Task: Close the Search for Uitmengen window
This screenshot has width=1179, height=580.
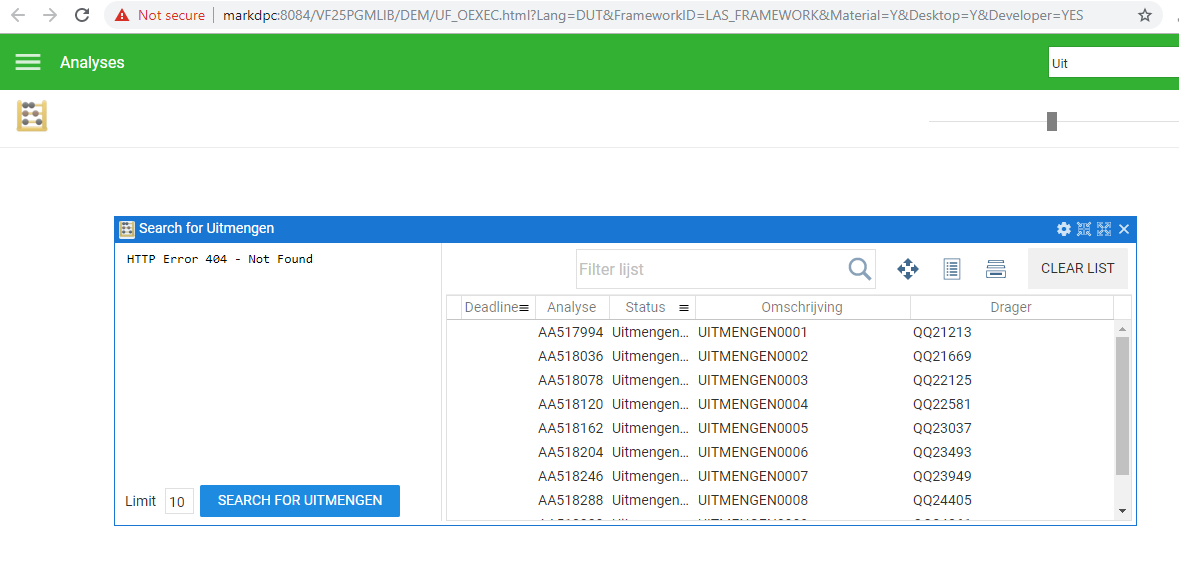Action: pyautogui.click(x=1124, y=229)
